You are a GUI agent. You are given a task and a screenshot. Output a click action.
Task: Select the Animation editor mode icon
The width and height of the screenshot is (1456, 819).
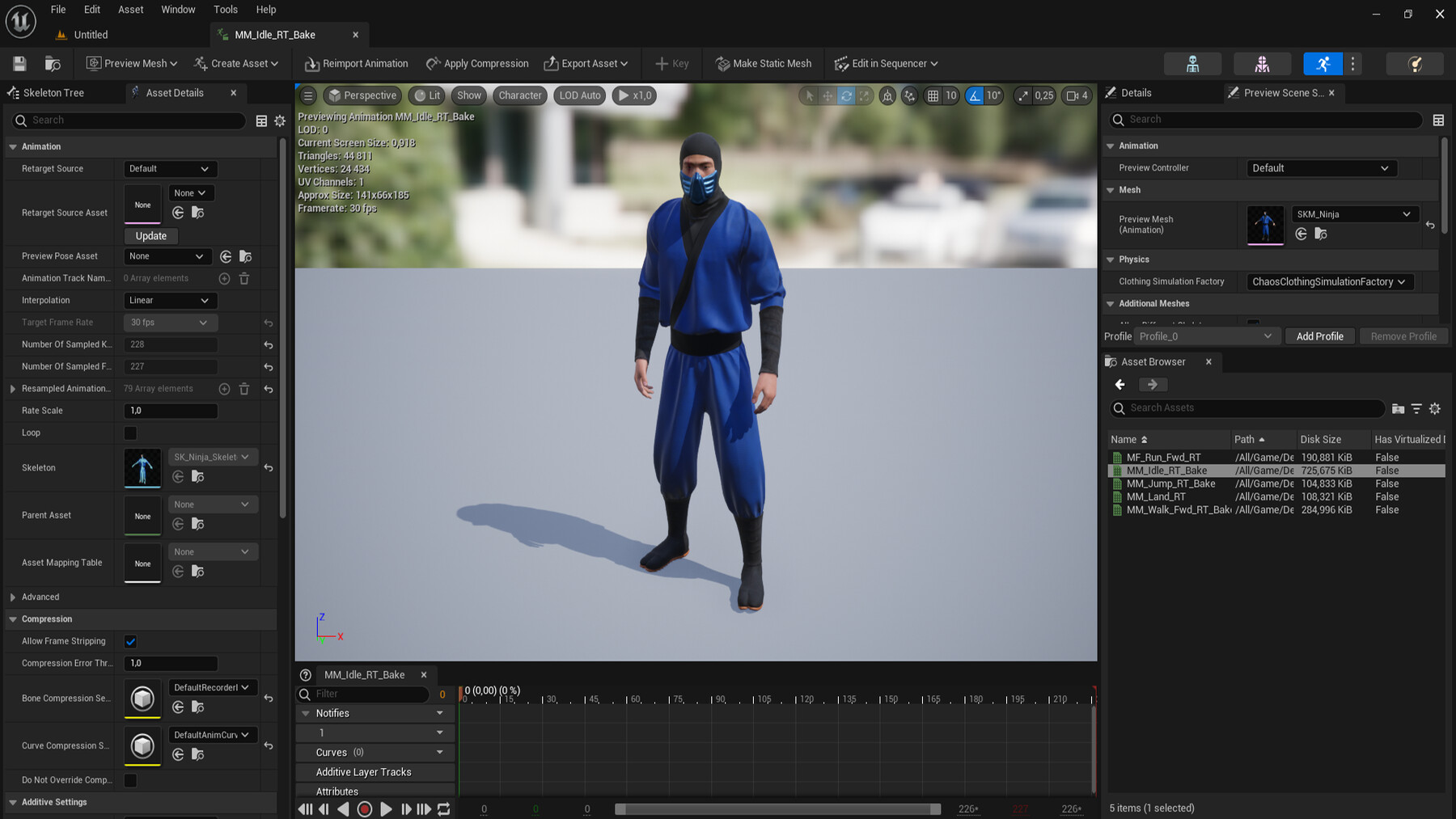point(1323,63)
